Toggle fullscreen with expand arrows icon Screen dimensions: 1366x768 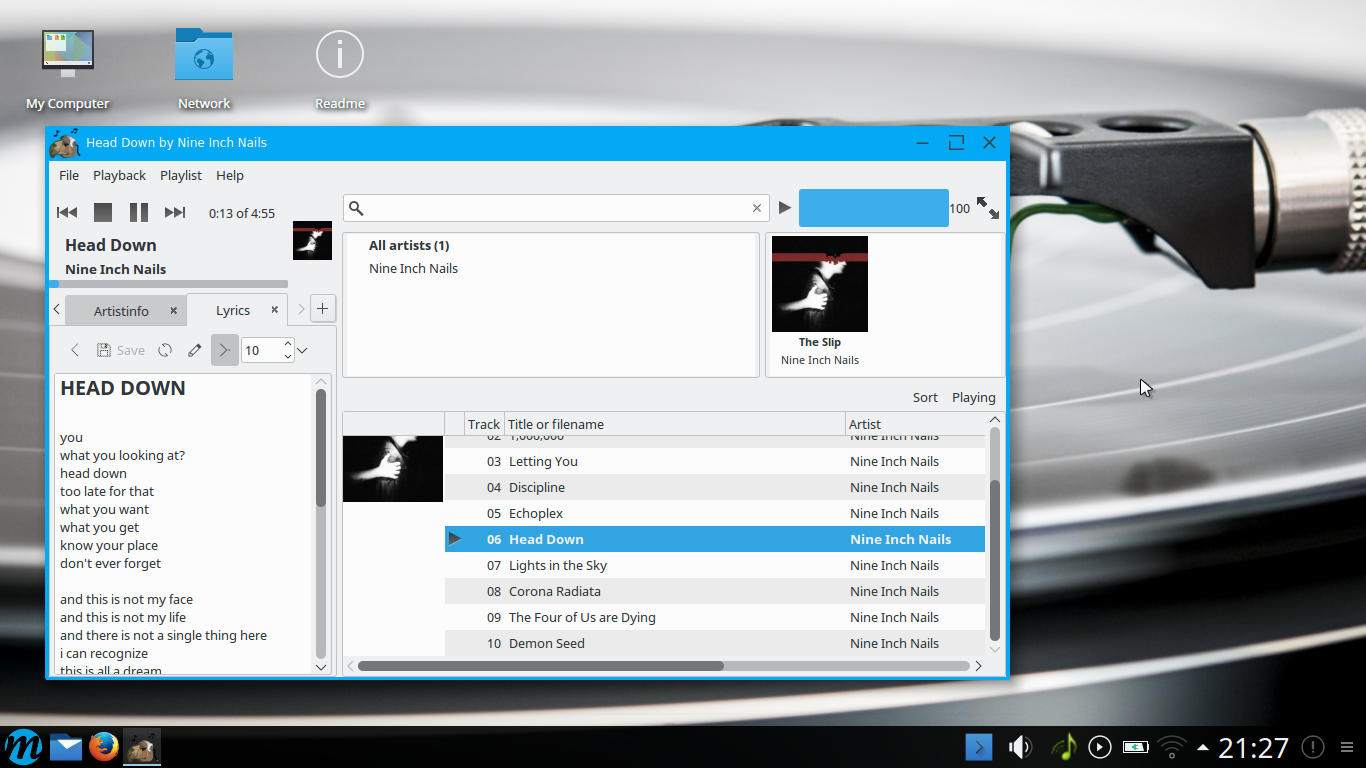tap(988, 208)
